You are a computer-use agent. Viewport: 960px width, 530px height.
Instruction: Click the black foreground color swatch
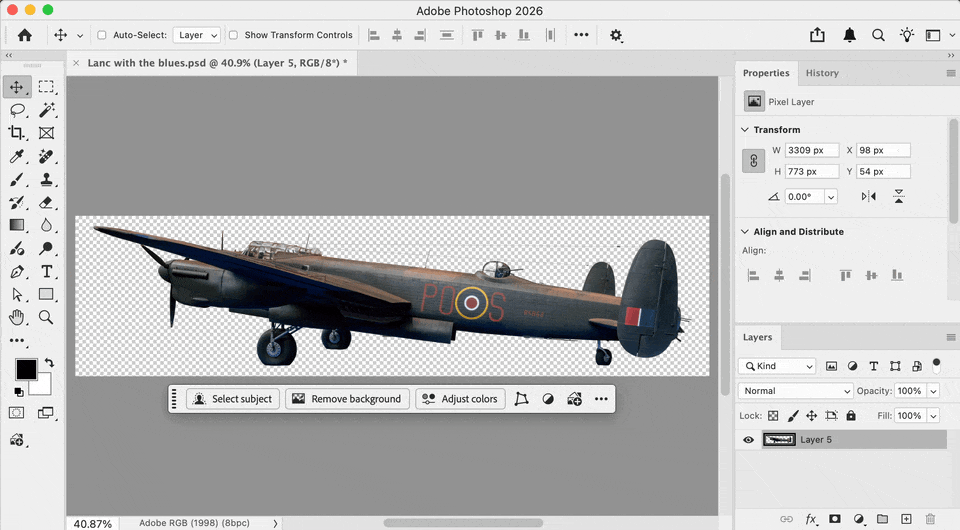pyautogui.click(x=26, y=369)
